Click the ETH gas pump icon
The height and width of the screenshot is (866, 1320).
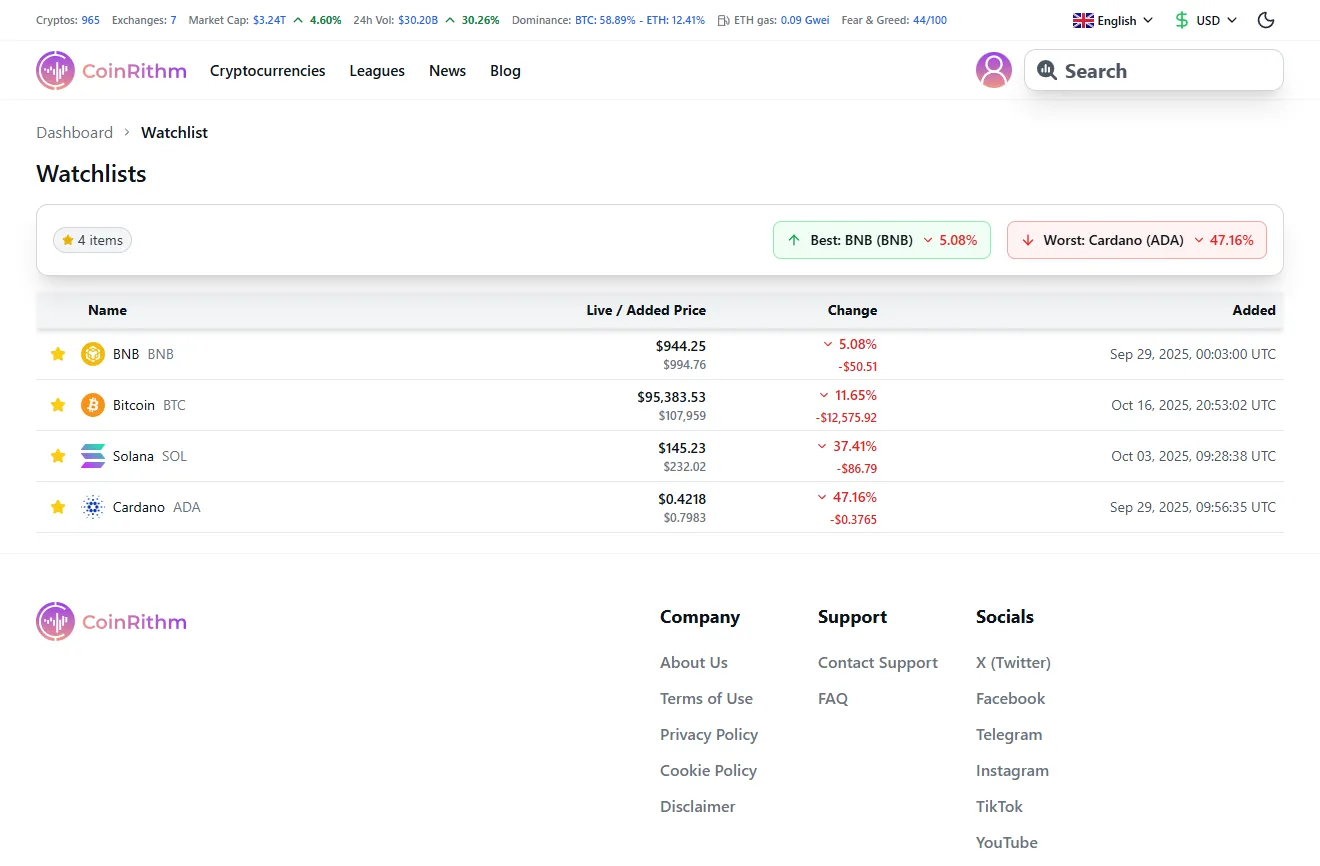coord(721,19)
